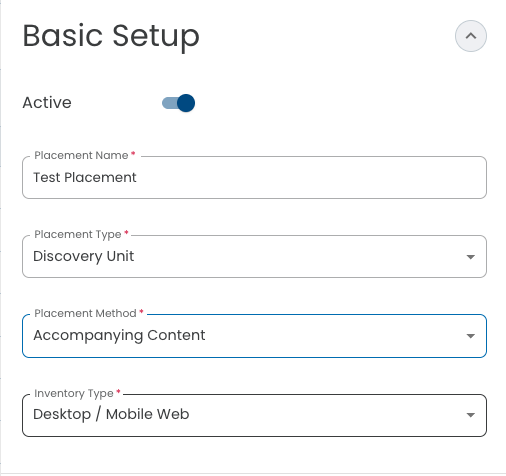
Task: Click the Active label text
Action: 47,103
